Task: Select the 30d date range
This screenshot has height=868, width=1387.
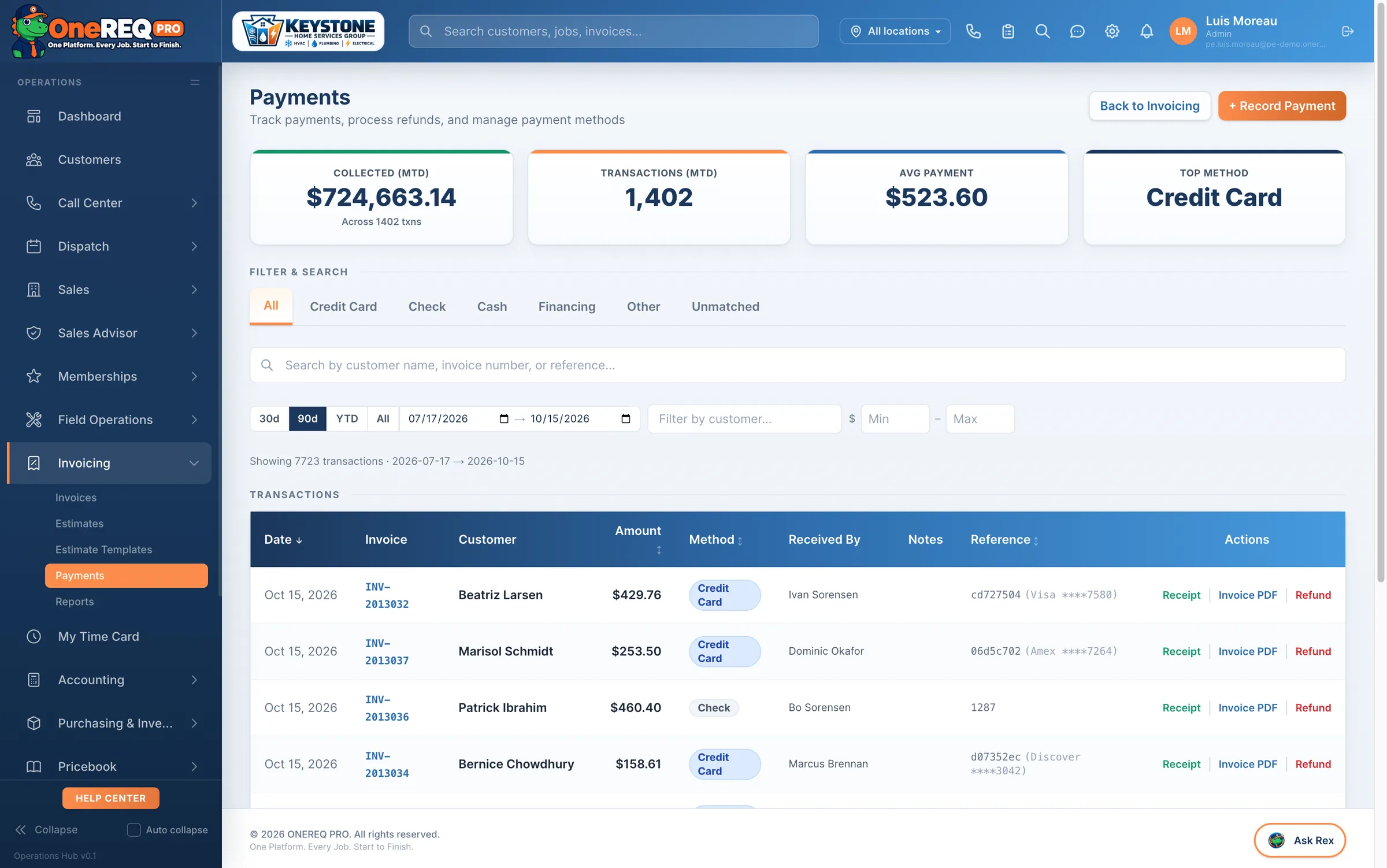Action: tap(269, 419)
